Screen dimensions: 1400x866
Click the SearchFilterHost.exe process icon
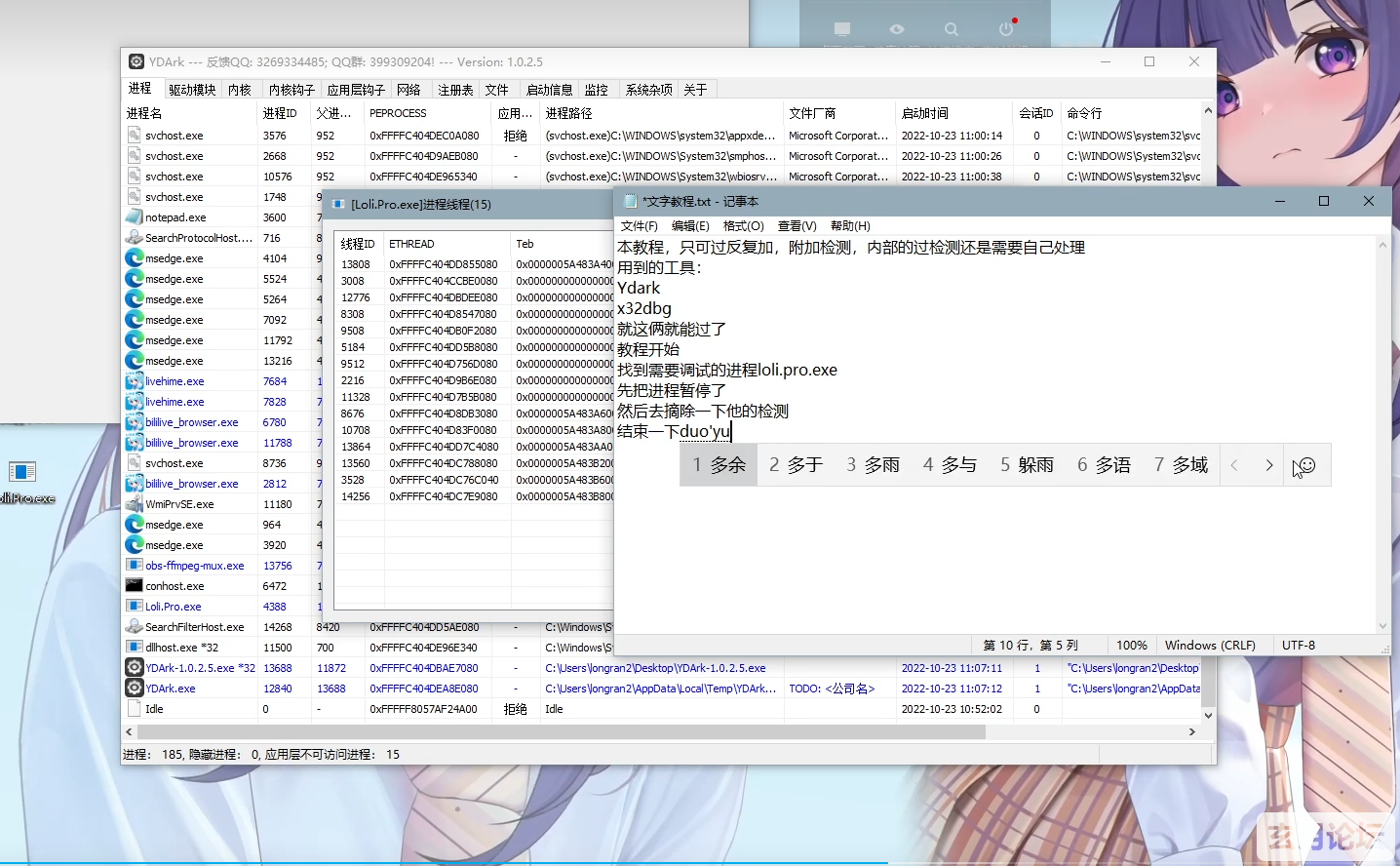click(x=135, y=627)
